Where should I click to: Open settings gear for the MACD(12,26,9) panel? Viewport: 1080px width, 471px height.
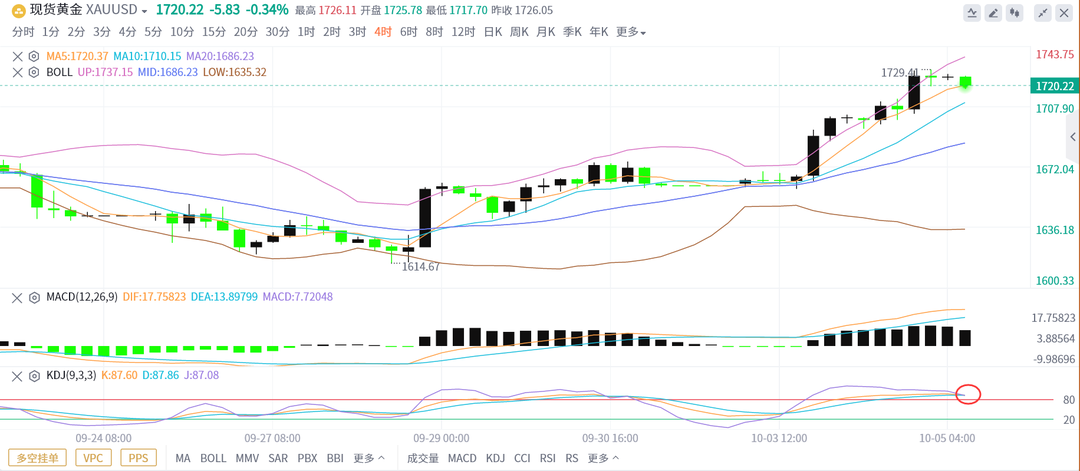click(x=33, y=297)
